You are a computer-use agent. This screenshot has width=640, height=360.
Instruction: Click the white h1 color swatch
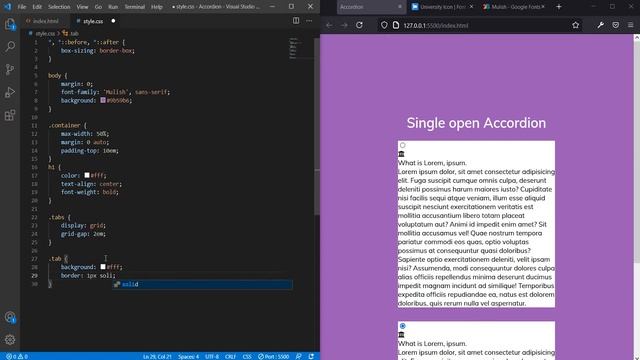pyautogui.click(x=87, y=175)
